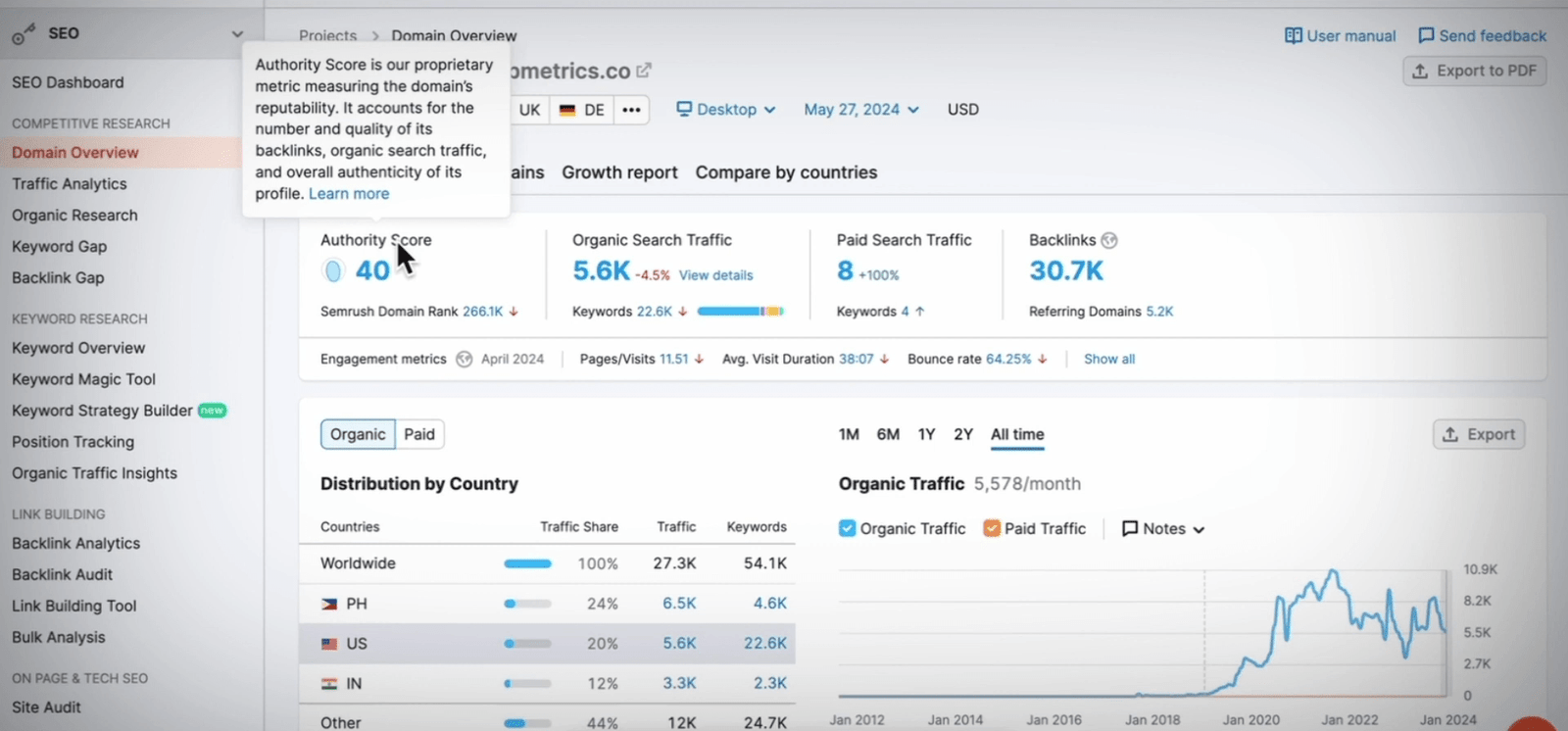
Task: Switch to Compare by countries tab
Action: tap(786, 172)
